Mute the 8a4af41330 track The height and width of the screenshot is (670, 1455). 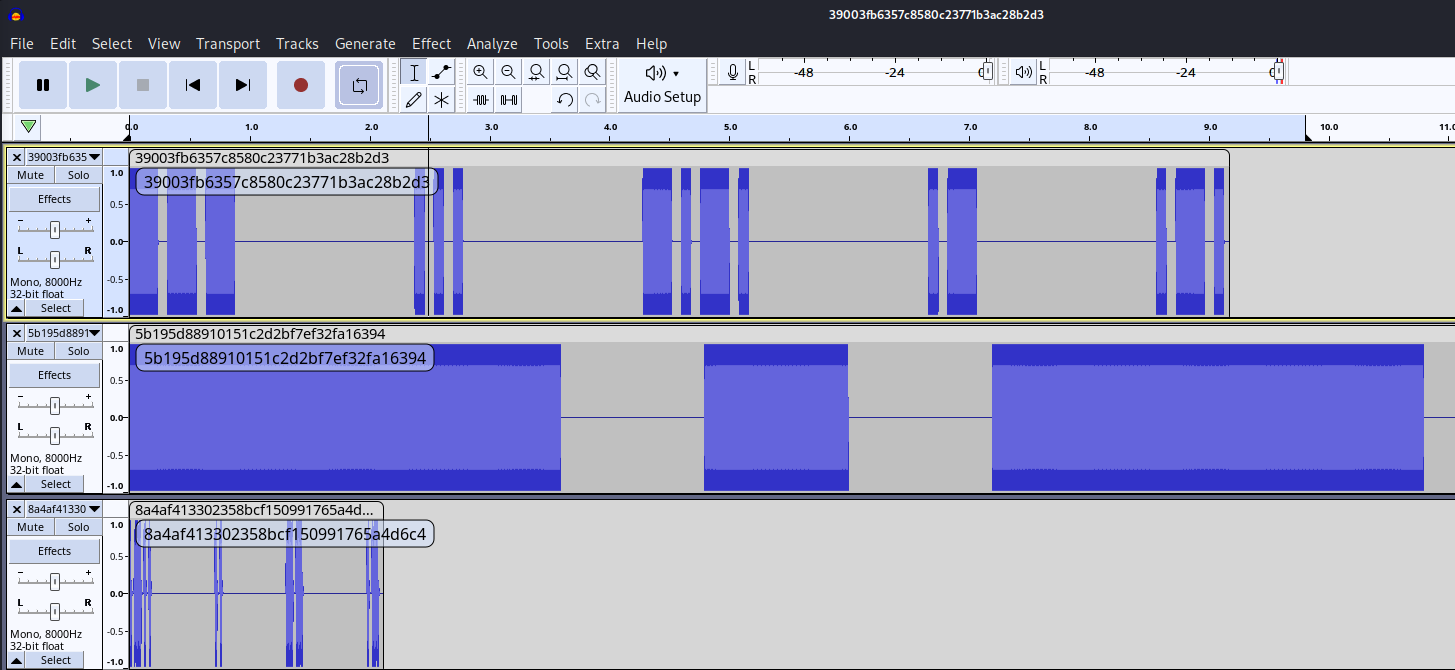tap(31, 527)
